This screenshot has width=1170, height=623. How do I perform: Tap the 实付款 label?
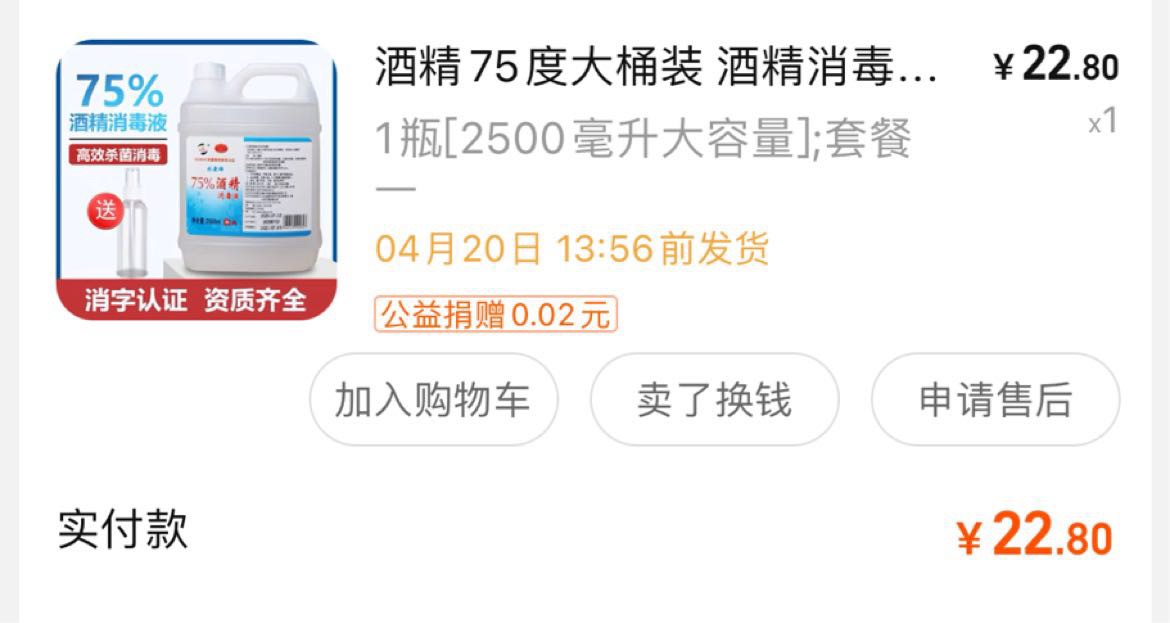pyautogui.click(x=123, y=529)
